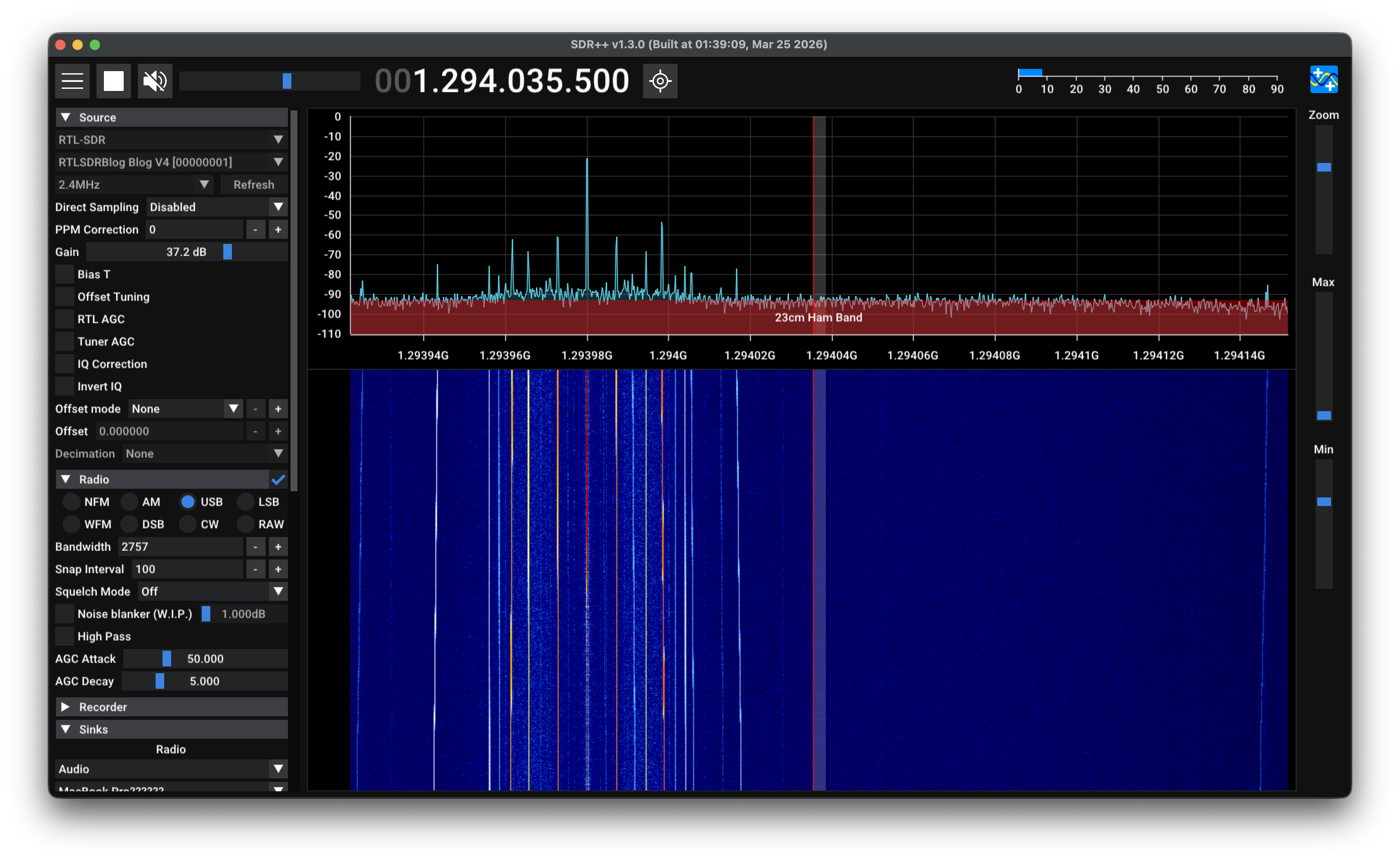Increase PPM Correction with plus button
Viewport: 1400px width, 862px height.
point(278,230)
